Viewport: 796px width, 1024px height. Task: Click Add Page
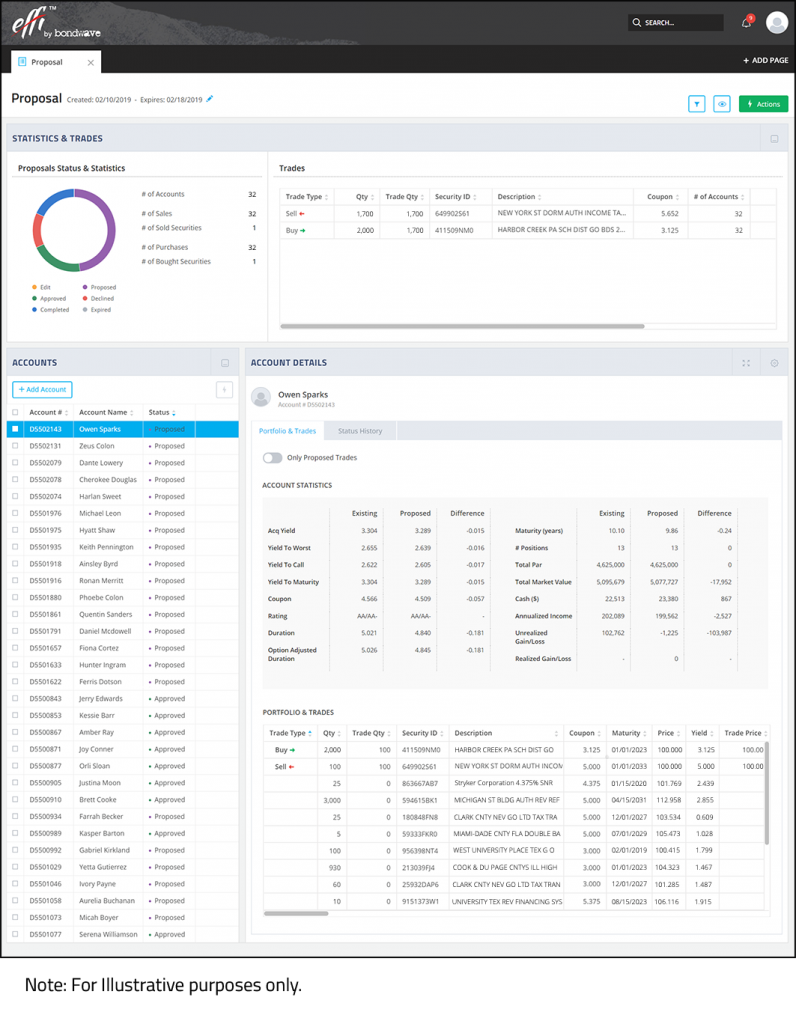pos(765,60)
